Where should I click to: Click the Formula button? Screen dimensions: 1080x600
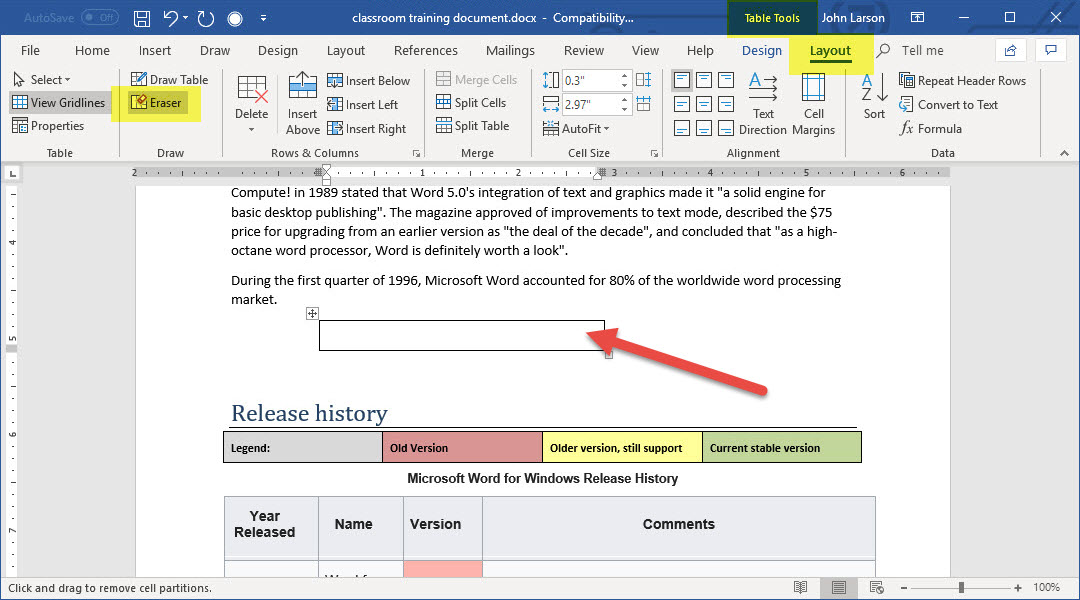pyautogui.click(x=930, y=128)
